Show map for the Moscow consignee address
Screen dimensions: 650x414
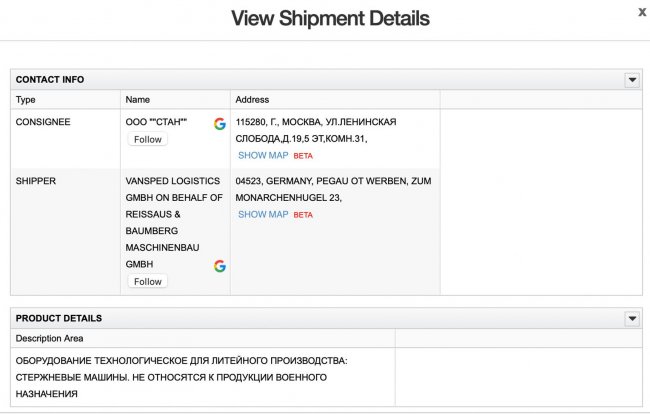click(x=263, y=156)
